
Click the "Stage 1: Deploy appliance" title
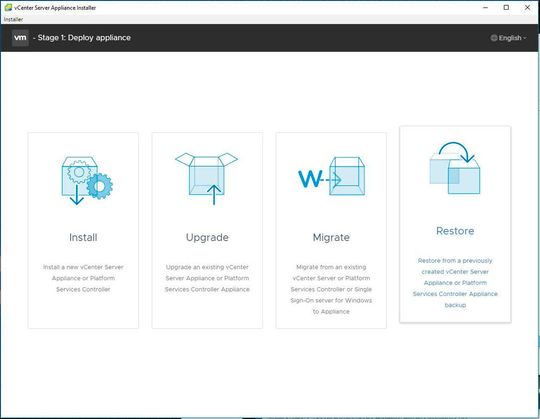pos(84,38)
